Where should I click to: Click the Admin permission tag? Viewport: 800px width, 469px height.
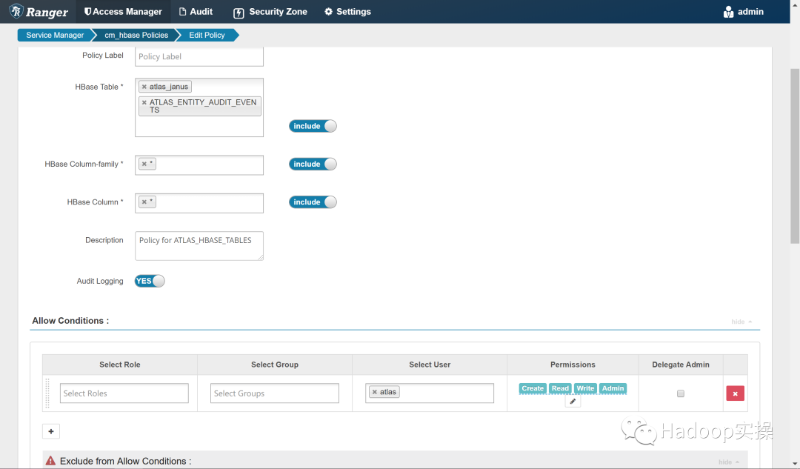pyautogui.click(x=613, y=388)
